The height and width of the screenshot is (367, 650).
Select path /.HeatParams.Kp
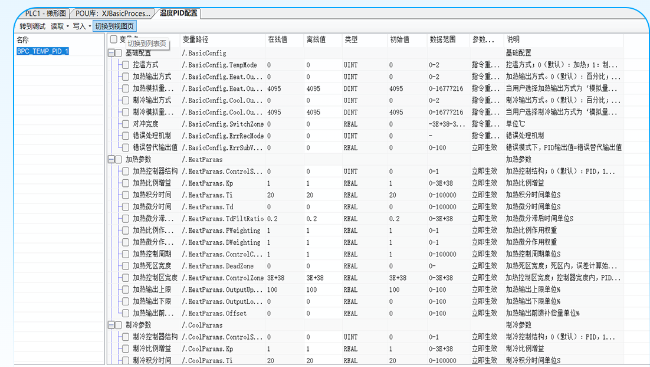coord(207,183)
